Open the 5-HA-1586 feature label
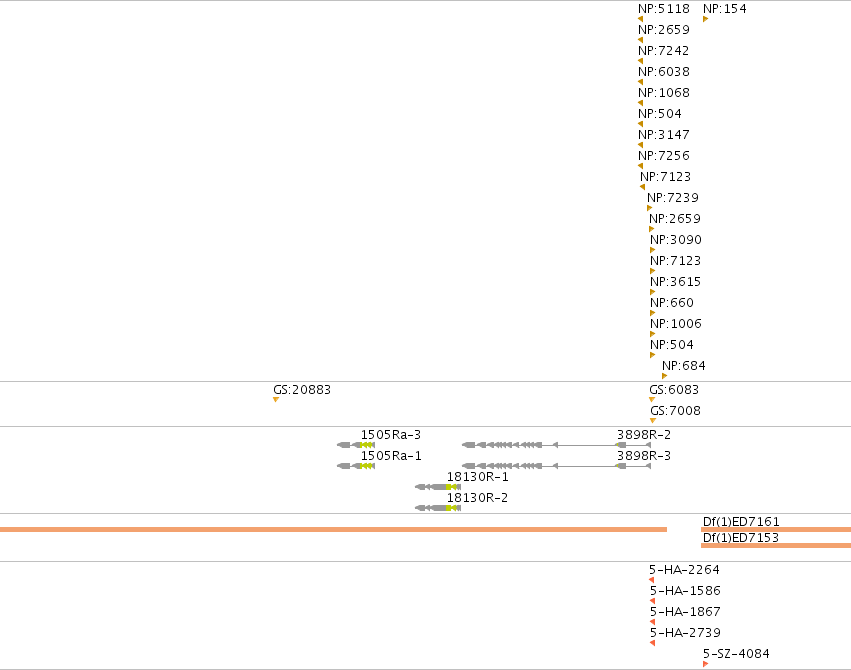 (685, 591)
